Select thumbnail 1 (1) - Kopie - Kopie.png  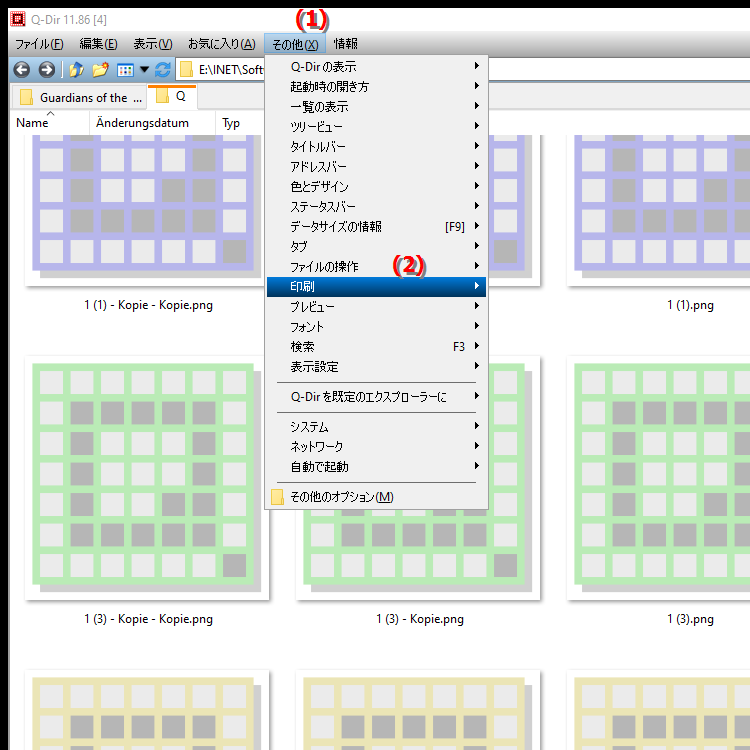point(144,210)
